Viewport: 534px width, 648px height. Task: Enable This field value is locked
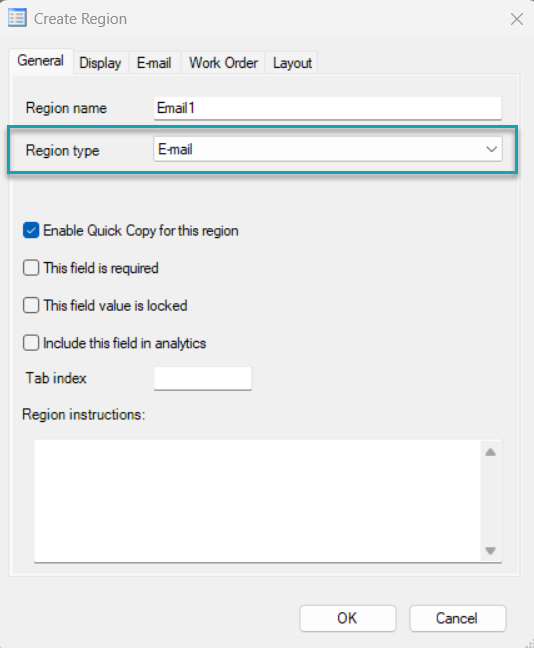click(x=31, y=305)
